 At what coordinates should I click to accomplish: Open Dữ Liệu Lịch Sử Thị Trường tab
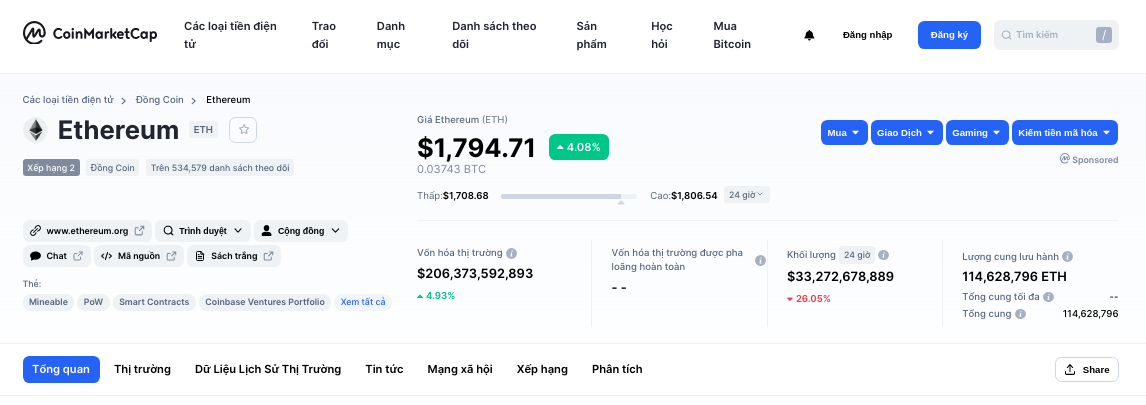[x=268, y=369]
